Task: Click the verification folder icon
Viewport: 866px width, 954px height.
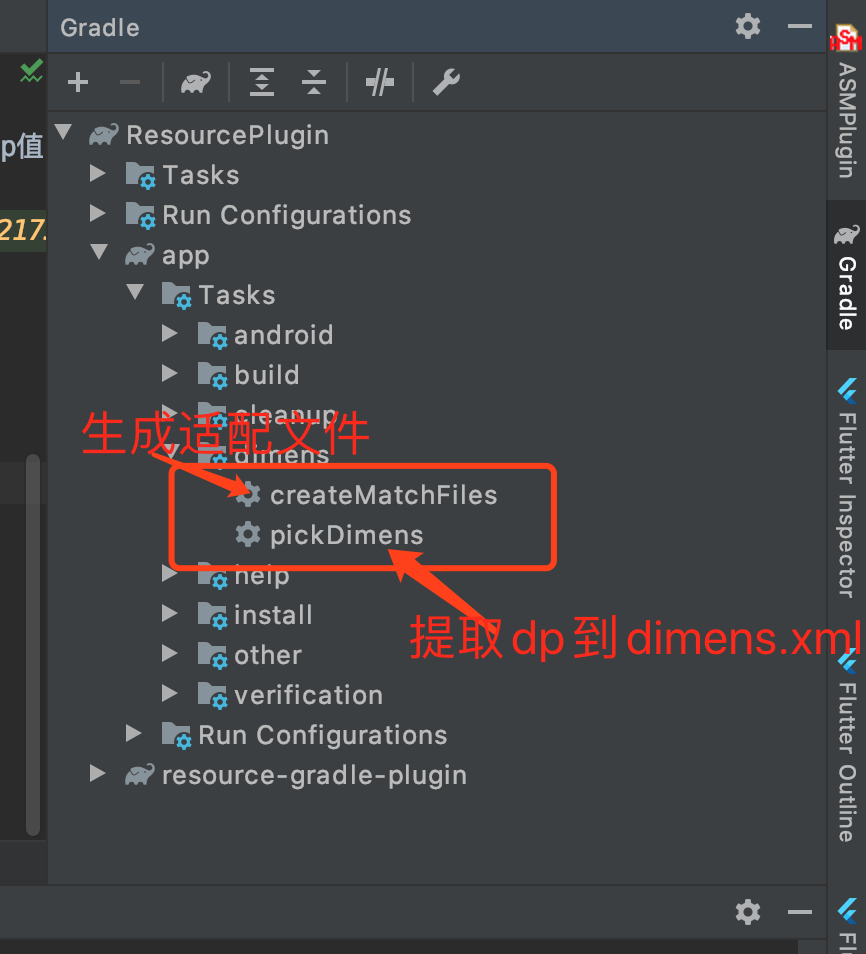Action: click(x=212, y=695)
